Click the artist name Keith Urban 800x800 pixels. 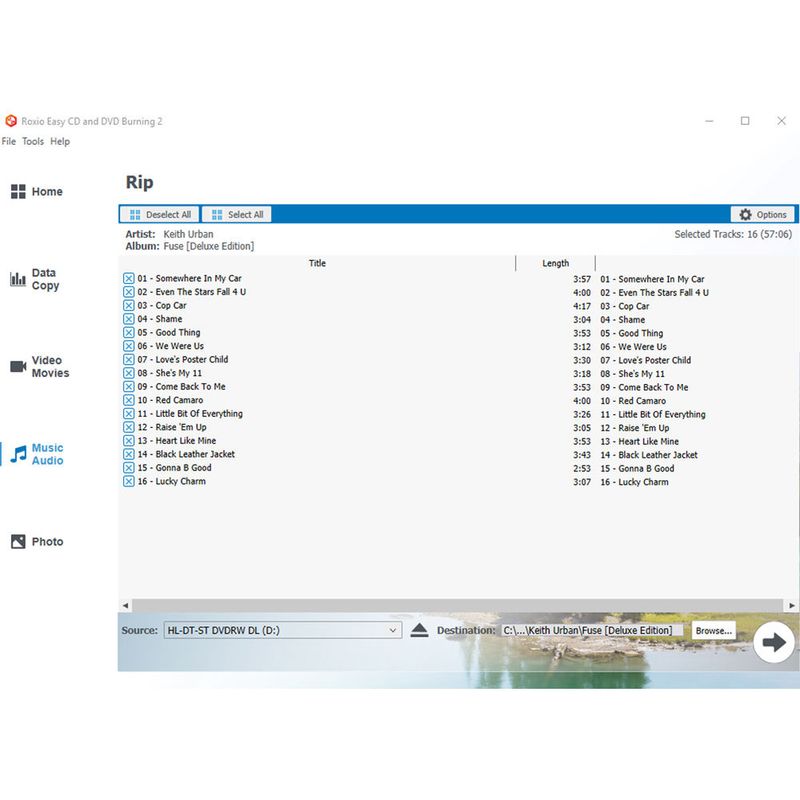coord(188,234)
